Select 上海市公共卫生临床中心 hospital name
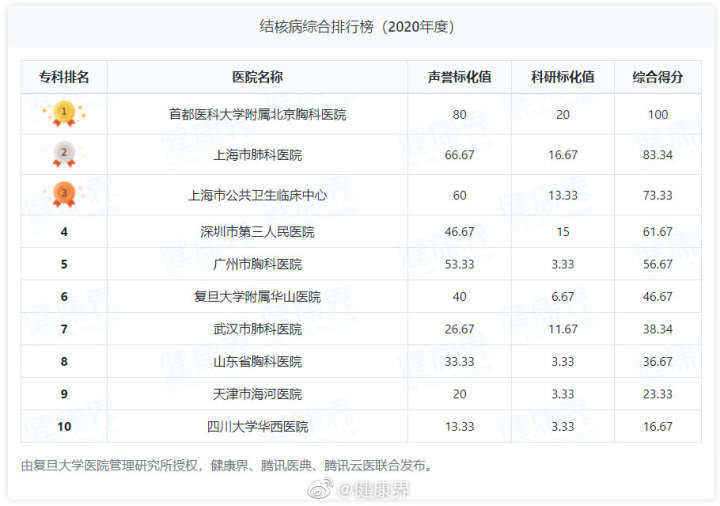The image size is (720, 506). pyautogui.click(x=257, y=195)
